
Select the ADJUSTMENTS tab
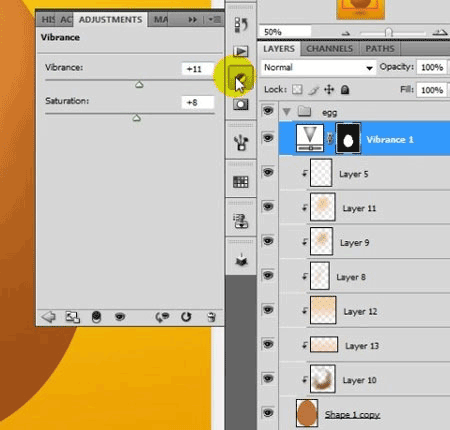click(x=110, y=20)
